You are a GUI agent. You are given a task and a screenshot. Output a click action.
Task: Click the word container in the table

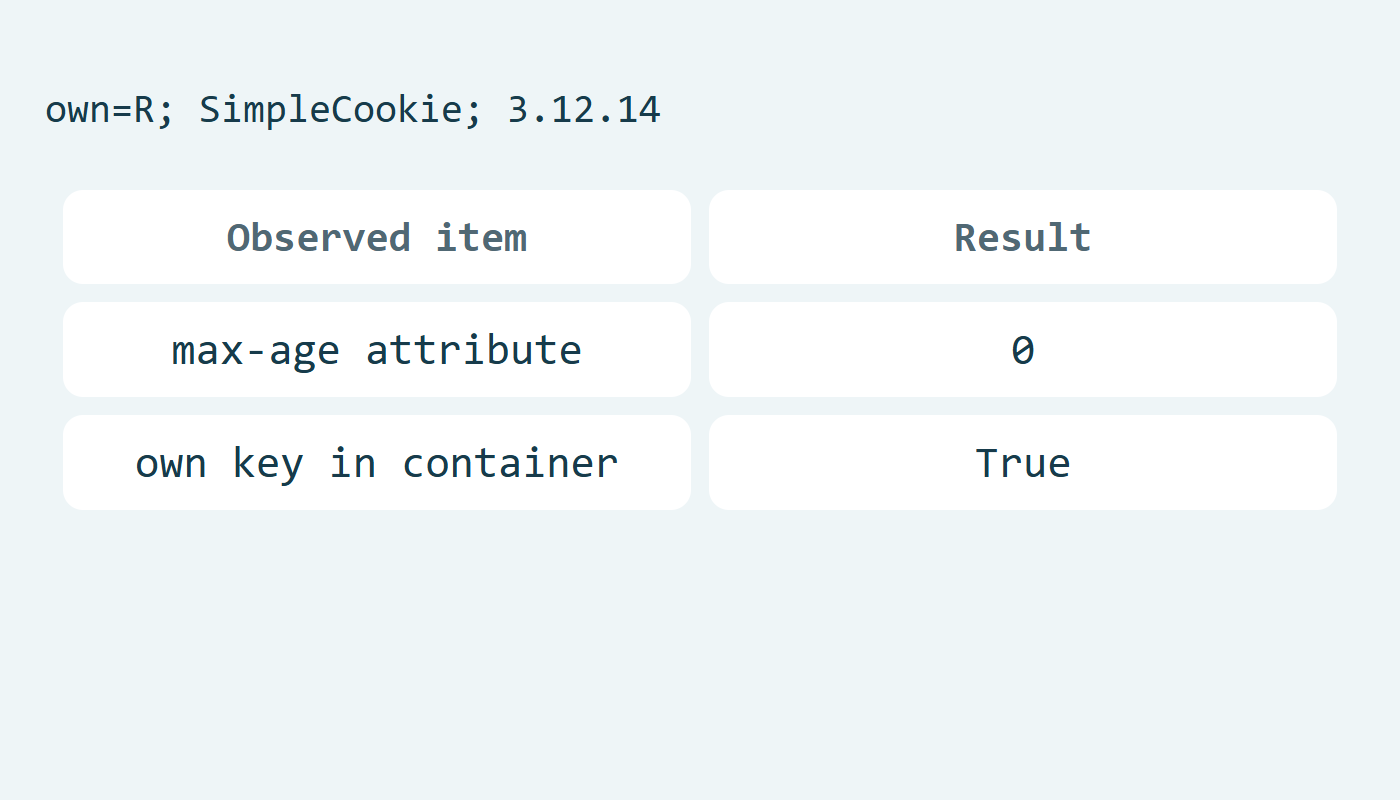point(511,463)
